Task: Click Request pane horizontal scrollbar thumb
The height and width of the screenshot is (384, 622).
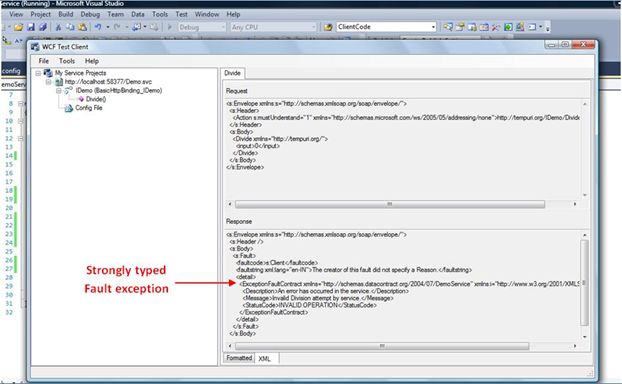Action: point(390,204)
